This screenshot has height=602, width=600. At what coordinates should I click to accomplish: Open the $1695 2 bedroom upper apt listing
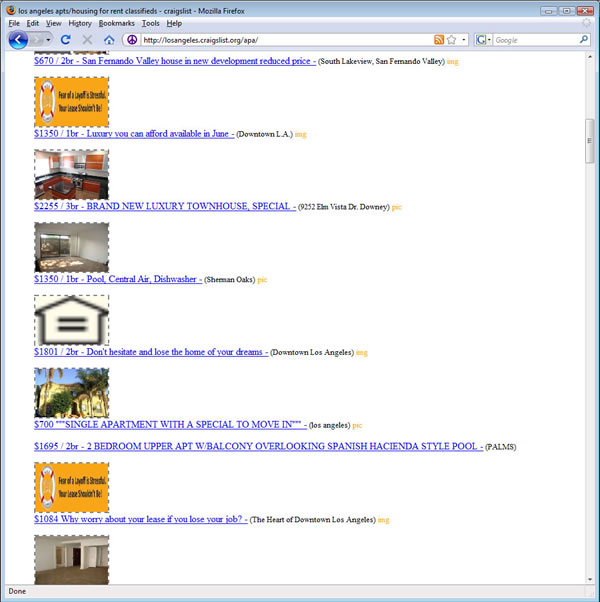coord(257,446)
